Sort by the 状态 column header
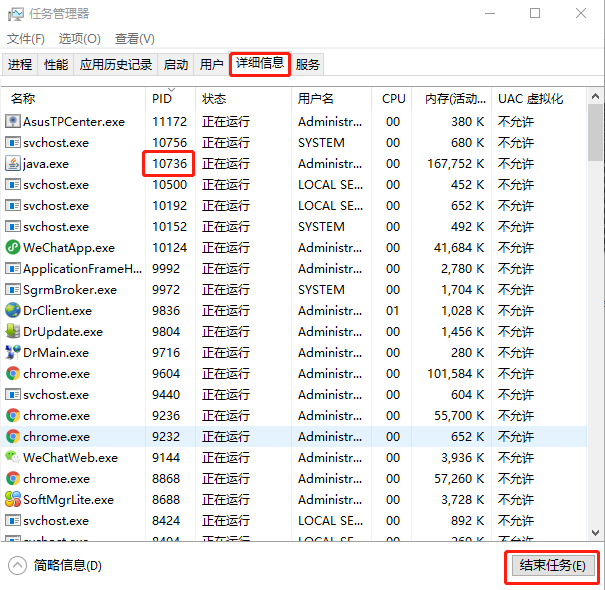Image resolution: width=605 pixels, height=590 pixels. [243, 99]
